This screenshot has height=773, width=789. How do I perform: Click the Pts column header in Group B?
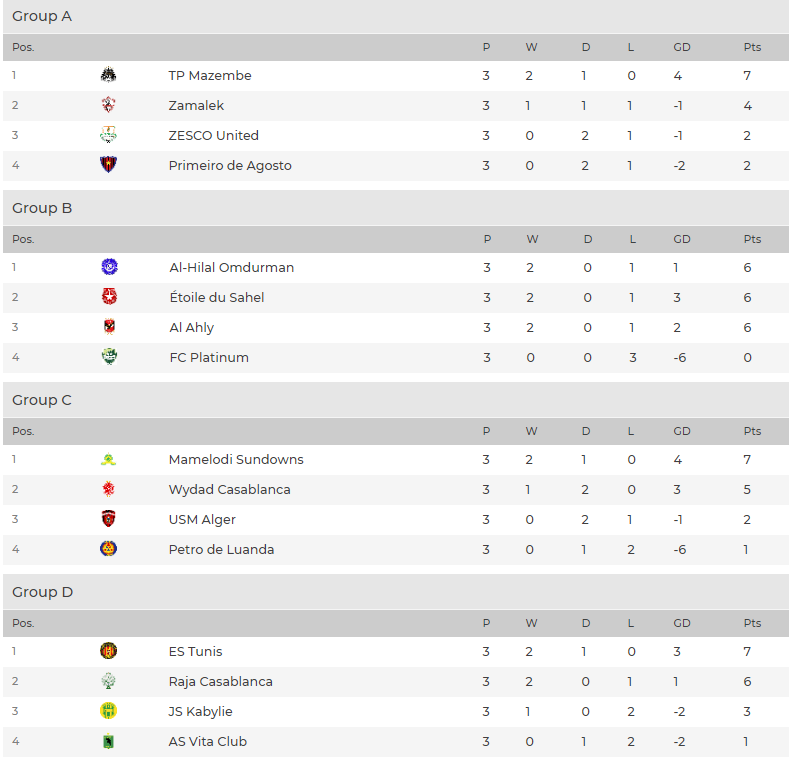point(752,239)
